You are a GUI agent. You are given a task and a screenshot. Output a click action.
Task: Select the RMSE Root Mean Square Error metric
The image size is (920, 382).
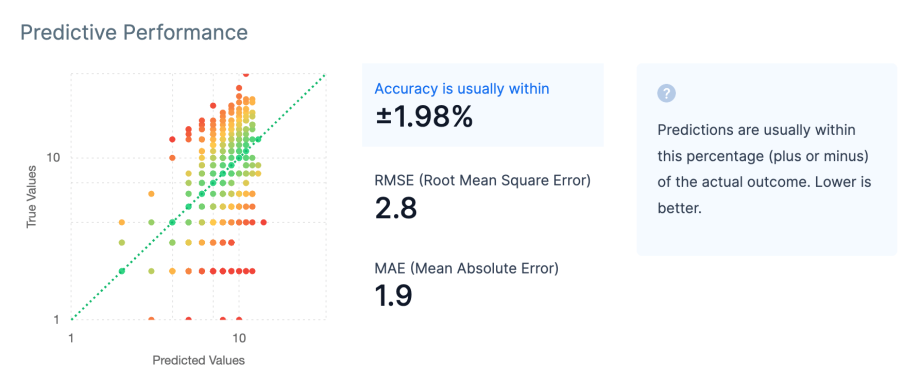point(482,197)
